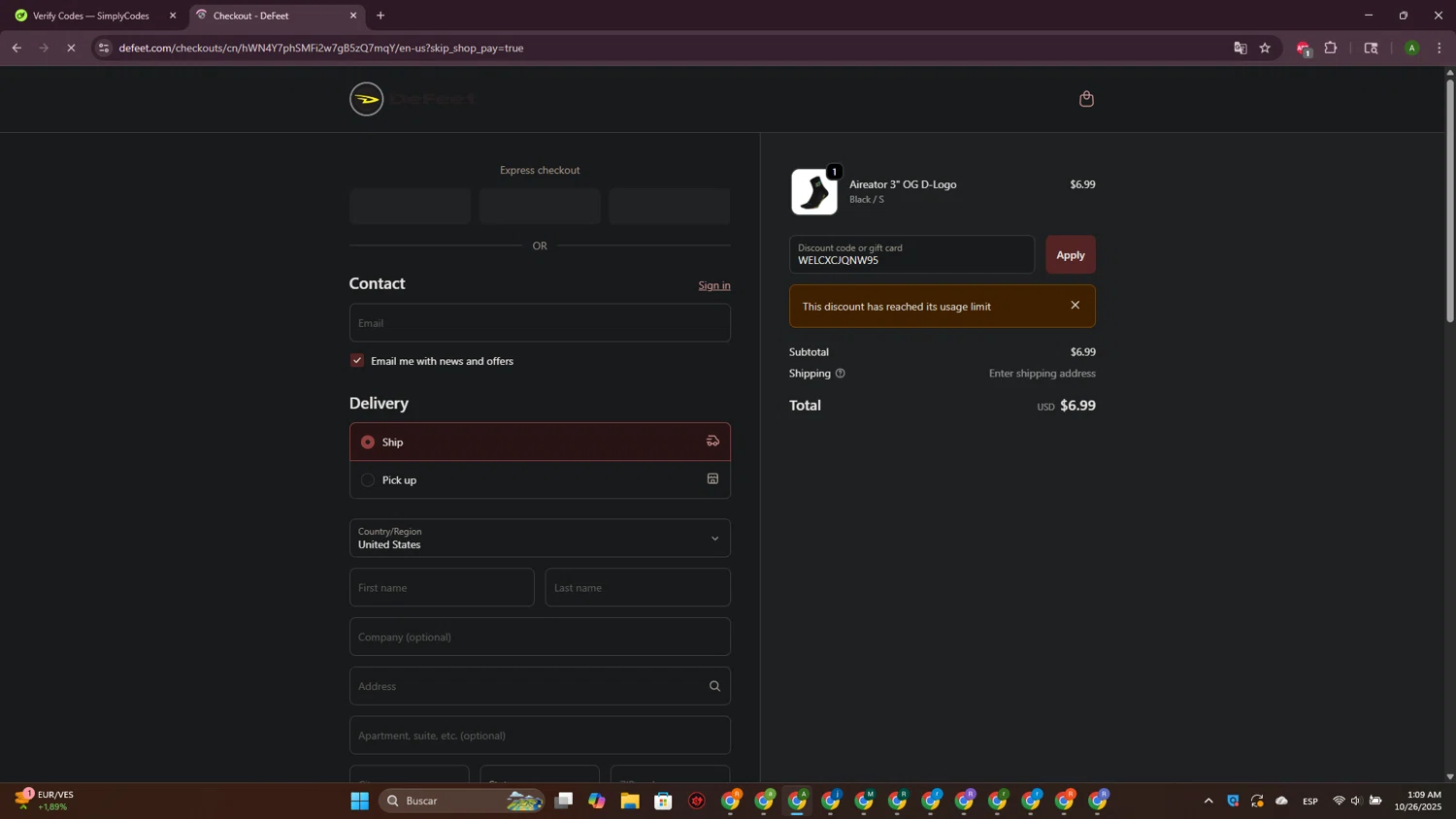Open the Wi-Fi network tray icon
The height and width of the screenshot is (819, 1456).
click(1339, 801)
